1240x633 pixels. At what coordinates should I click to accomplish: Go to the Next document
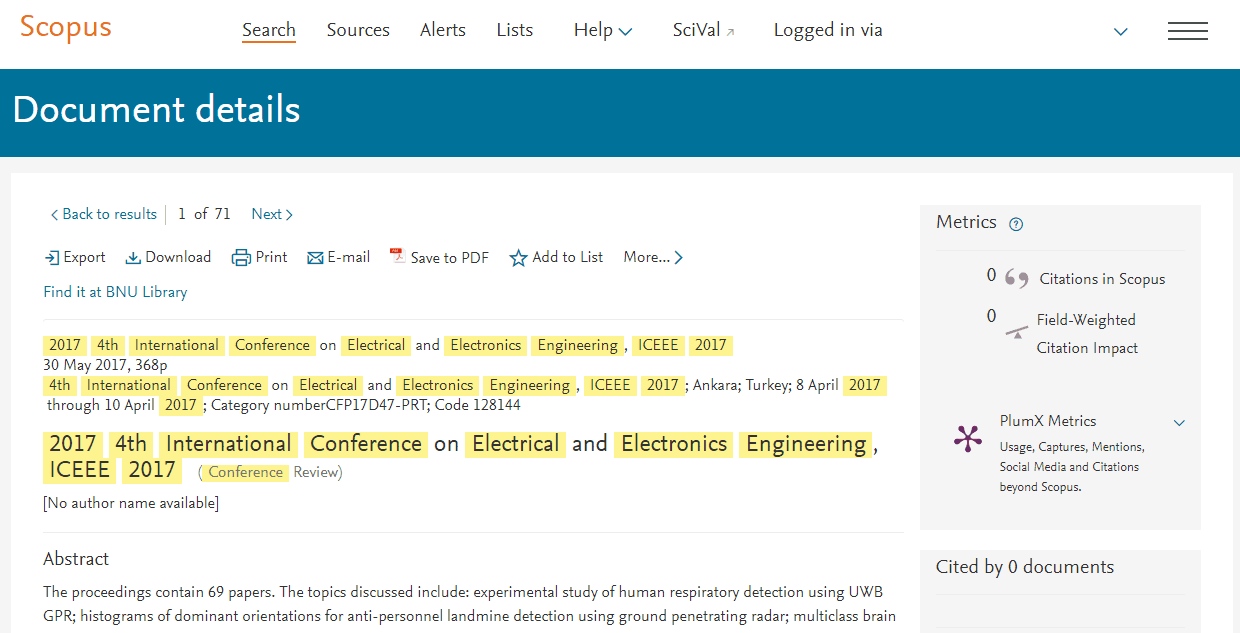point(272,214)
